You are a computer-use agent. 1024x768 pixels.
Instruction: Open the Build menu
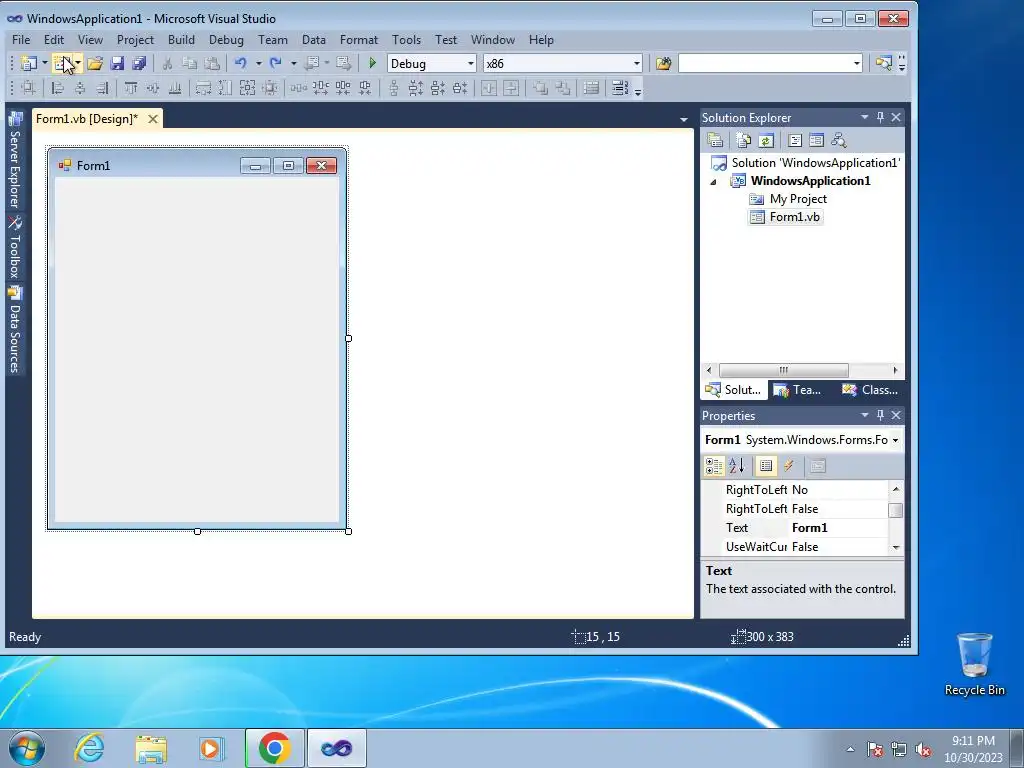[181, 40]
